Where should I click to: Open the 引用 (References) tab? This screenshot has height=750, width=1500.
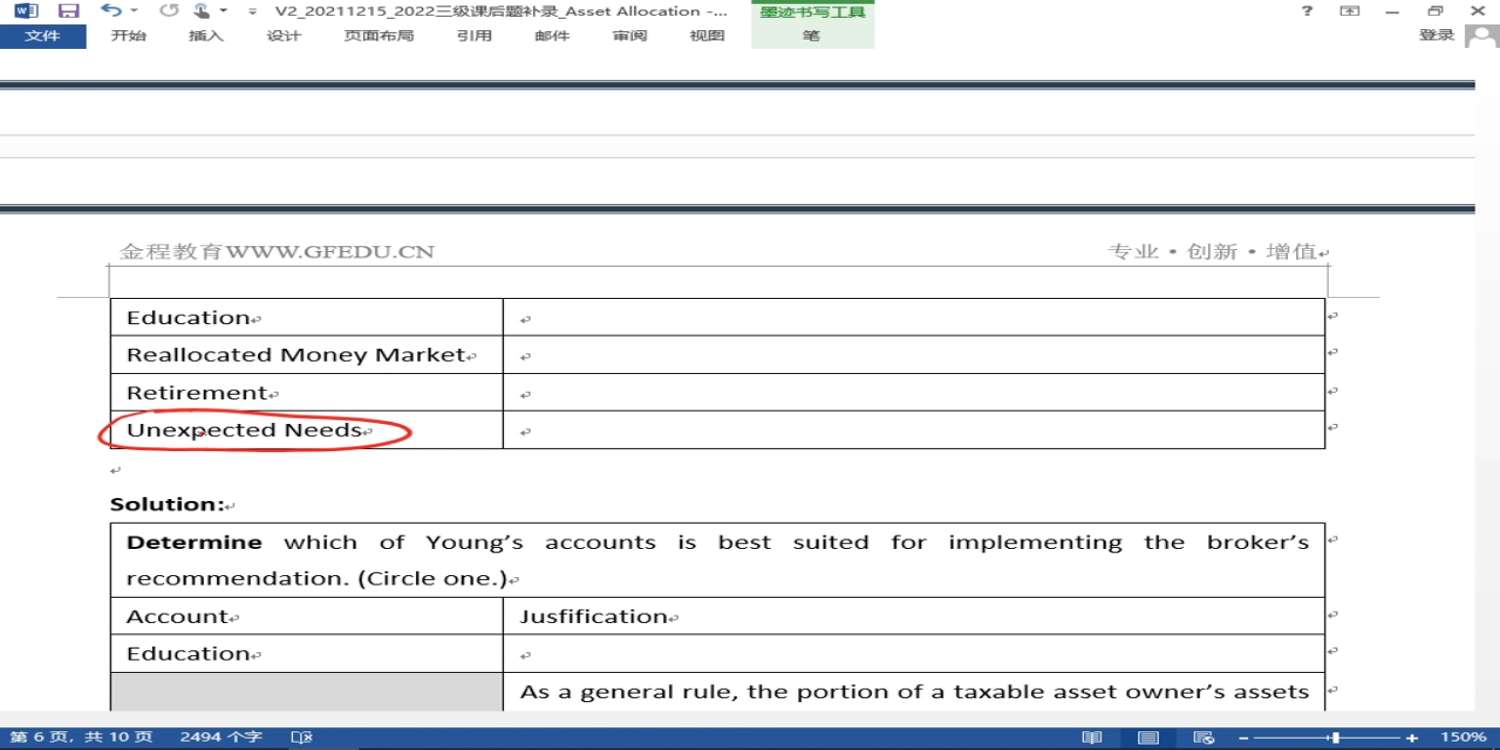point(474,36)
